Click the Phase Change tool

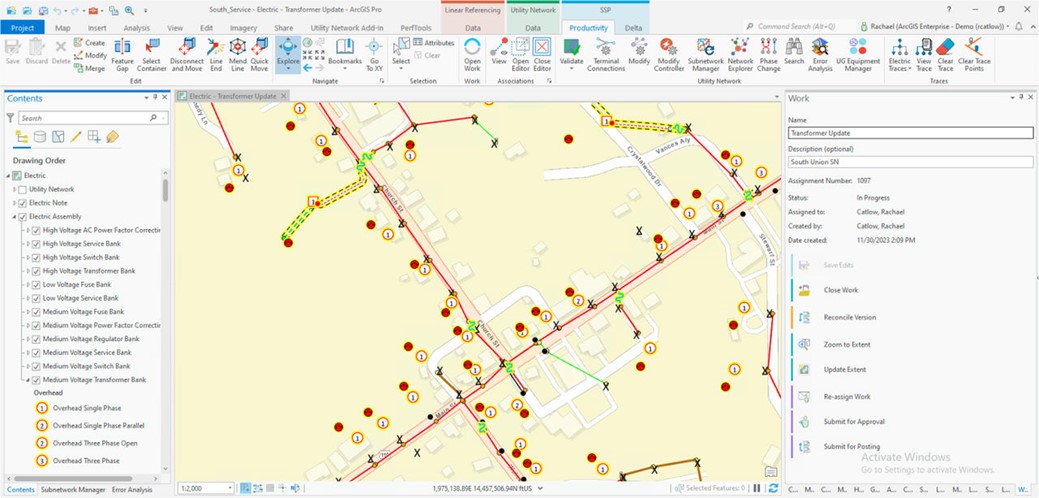pyautogui.click(x=768, y=52)
